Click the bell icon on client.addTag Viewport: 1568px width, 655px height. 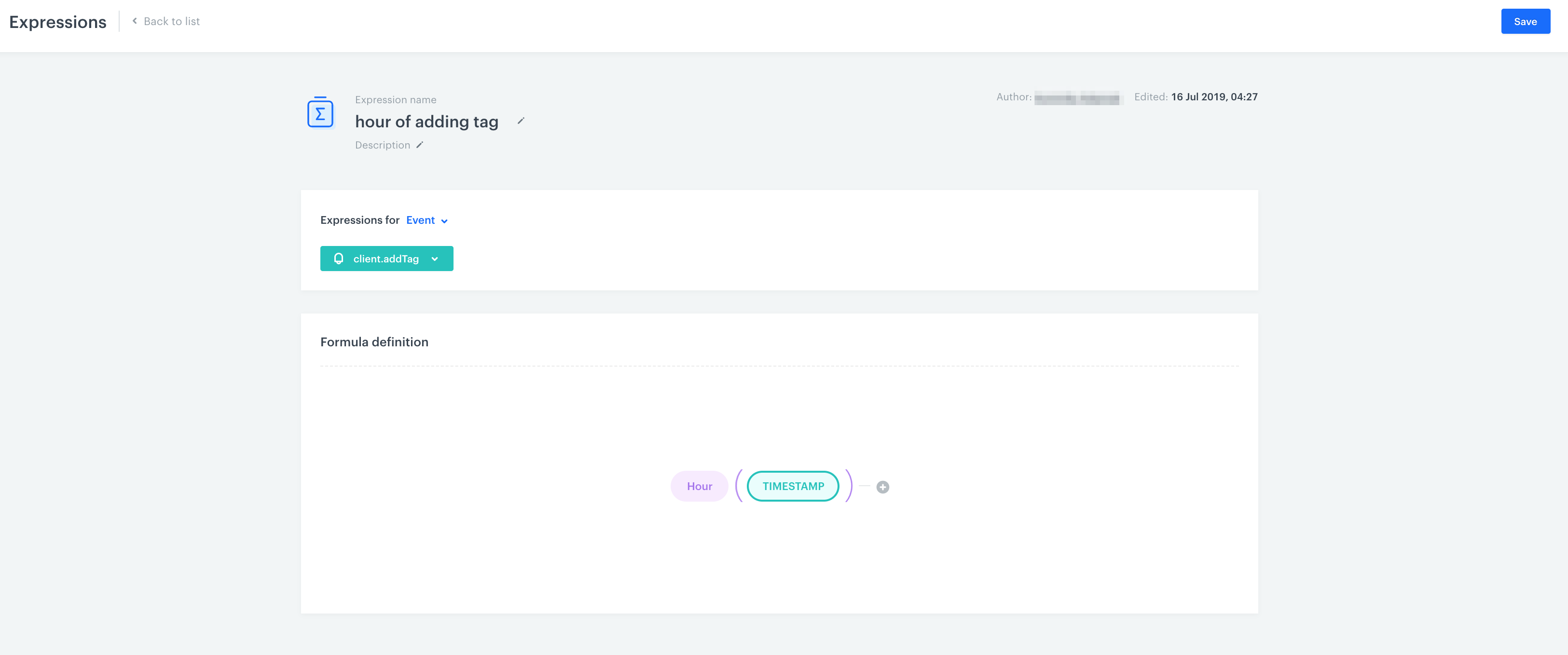(339, 259)
